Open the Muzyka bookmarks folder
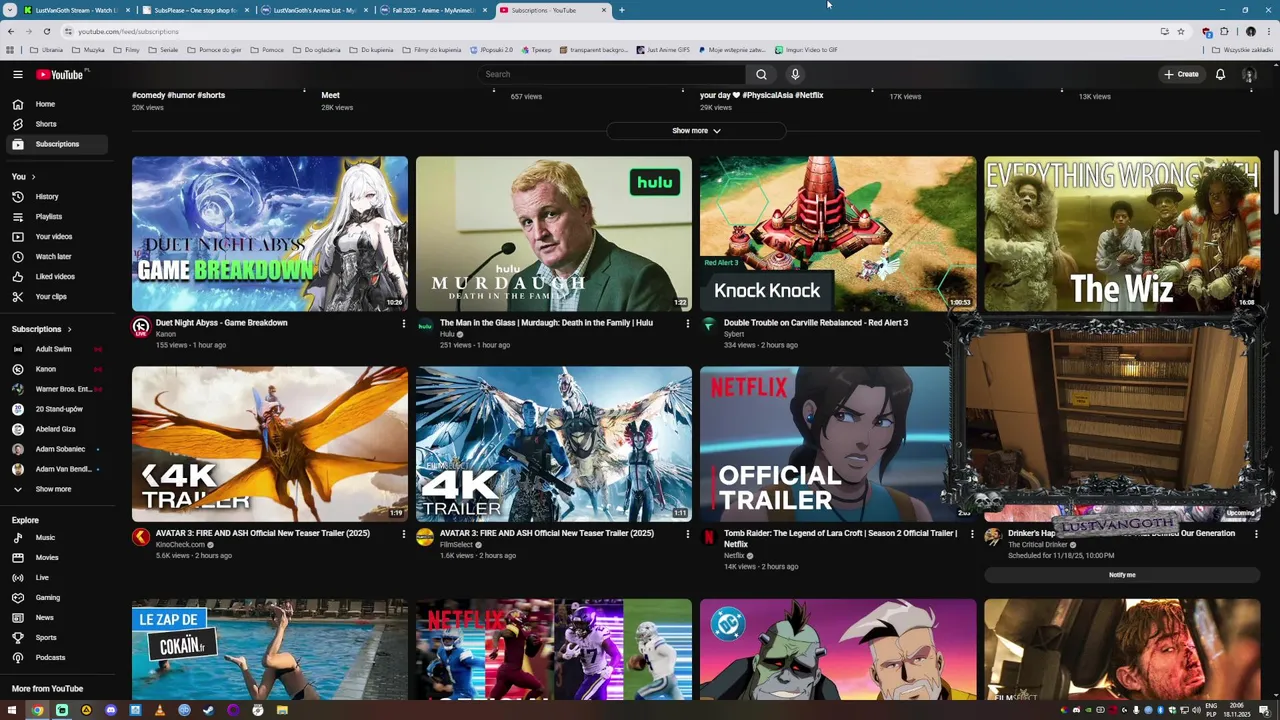 point(89,49)
